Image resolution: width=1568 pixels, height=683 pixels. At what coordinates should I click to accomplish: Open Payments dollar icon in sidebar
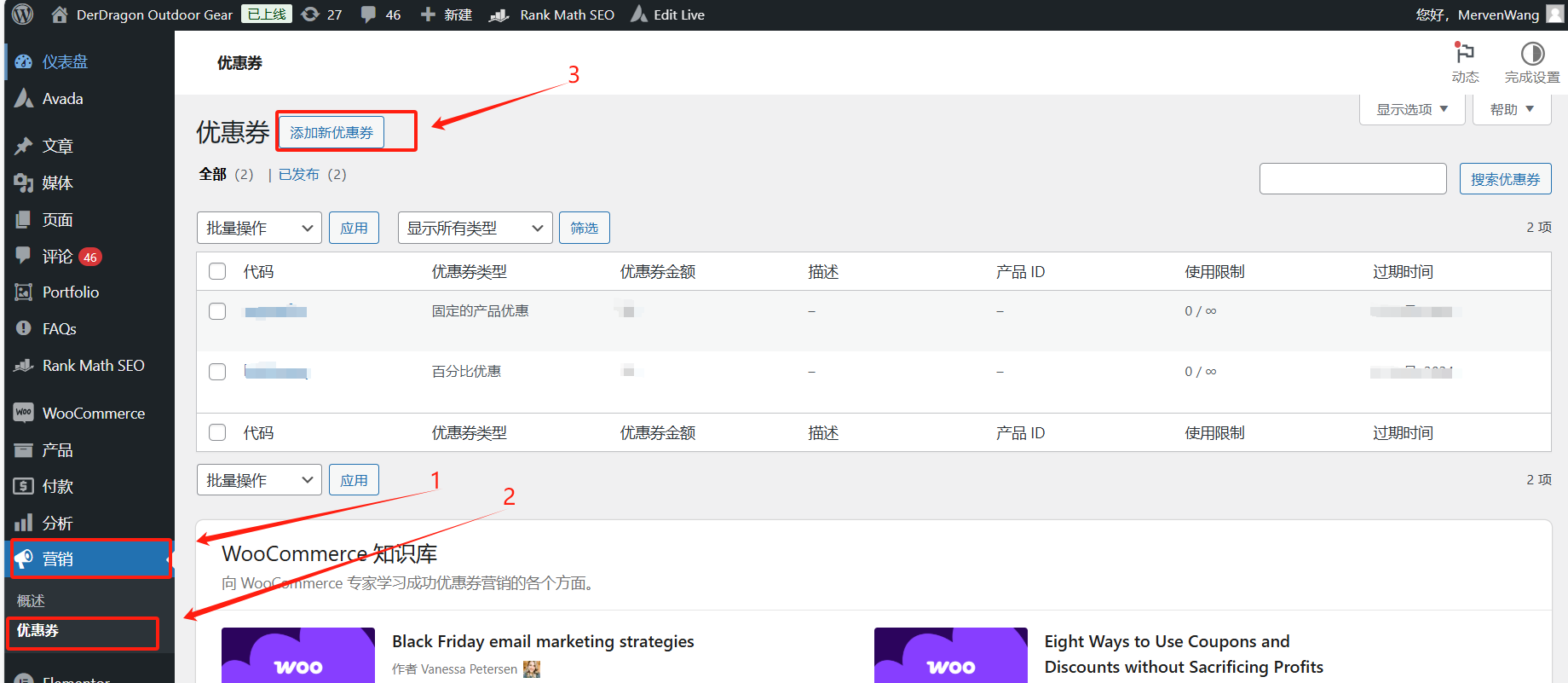tap(24, 486)
